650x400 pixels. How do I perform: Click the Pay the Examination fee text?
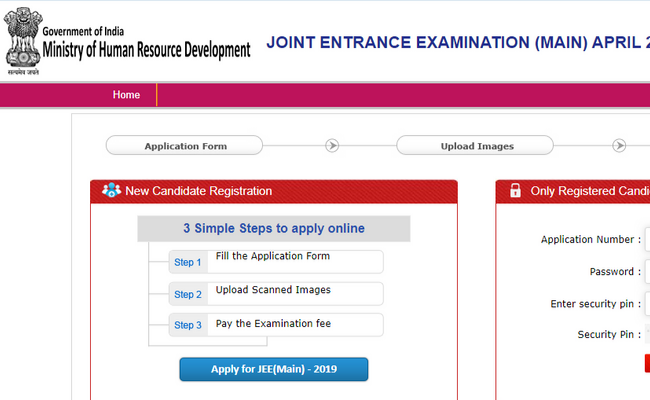coord(273,324)
